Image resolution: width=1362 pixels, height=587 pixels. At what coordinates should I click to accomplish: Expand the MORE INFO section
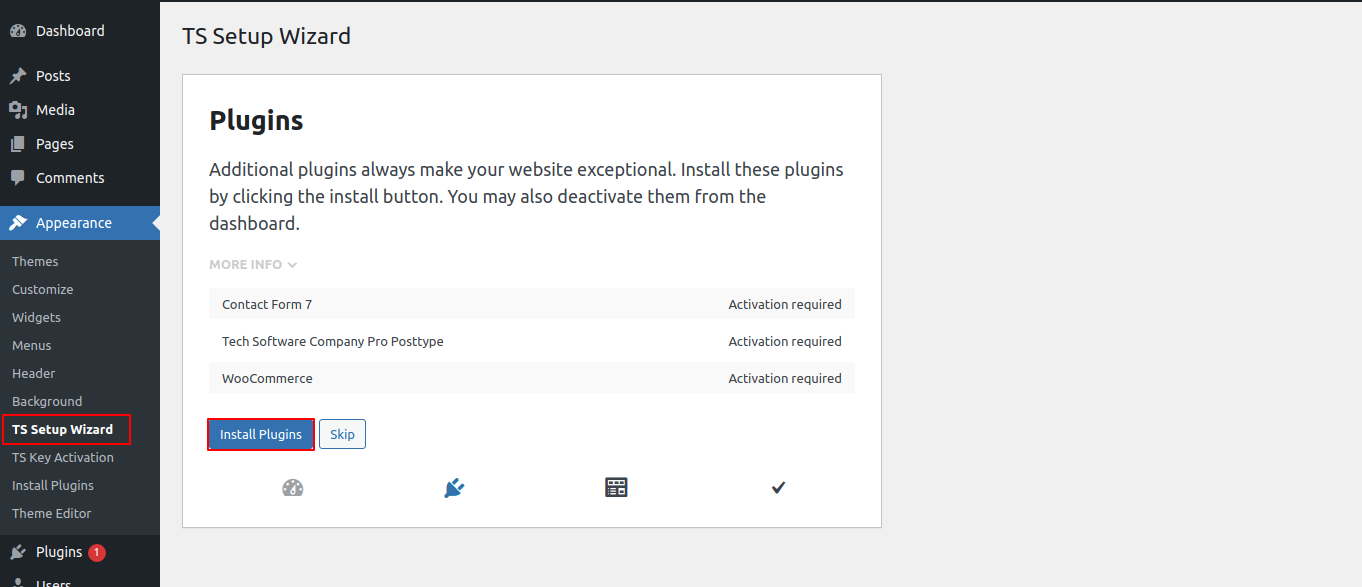coord(253,265)
